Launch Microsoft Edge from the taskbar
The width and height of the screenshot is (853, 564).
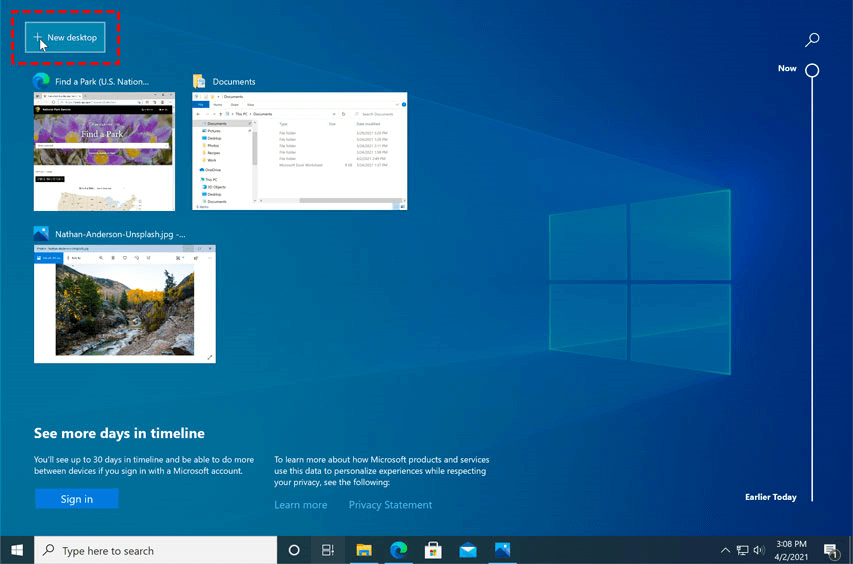tap(398, 550)
